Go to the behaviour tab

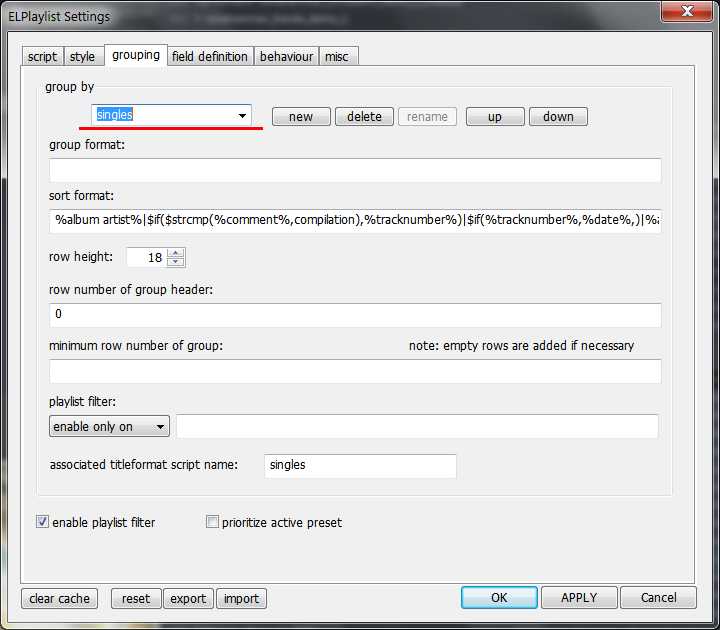287,56
